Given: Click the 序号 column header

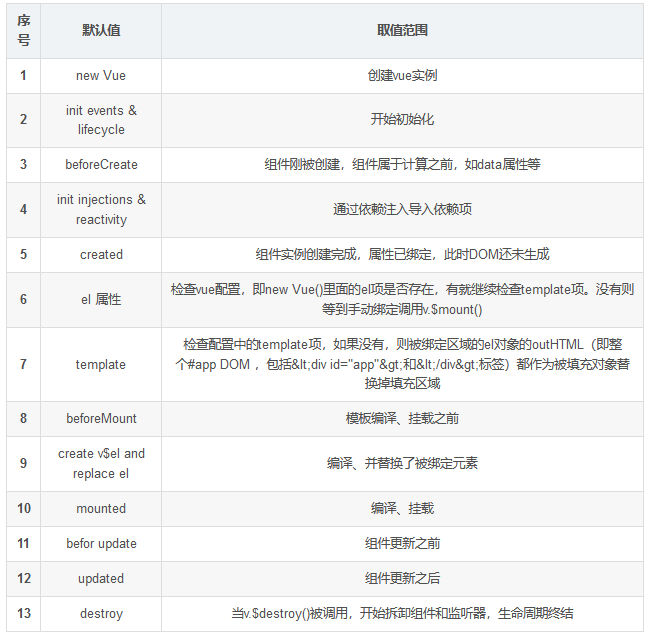Looking at the screenshot, I should tap(24, 31).
